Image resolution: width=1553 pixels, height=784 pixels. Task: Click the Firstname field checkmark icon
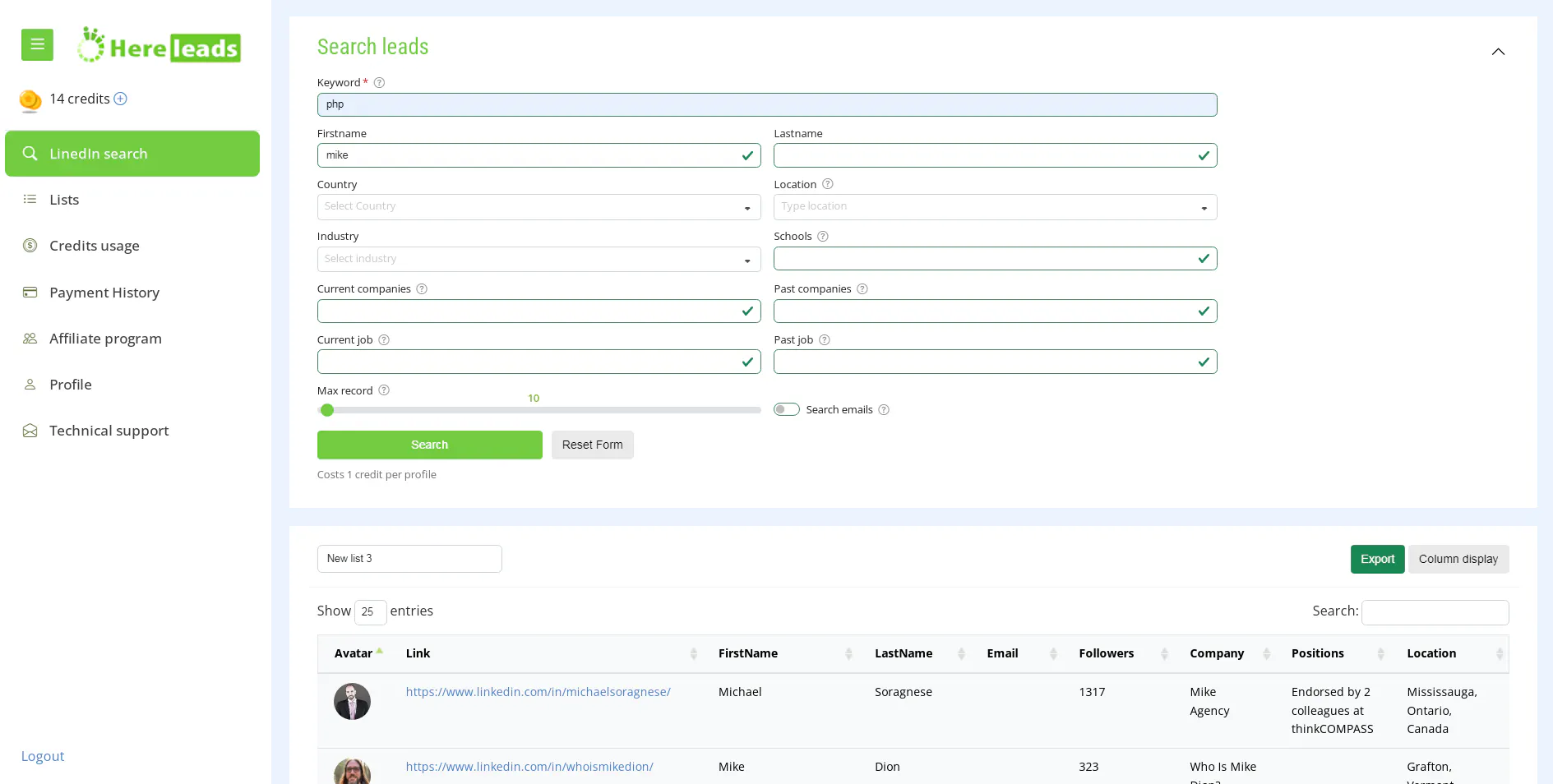click(x=747, y=155)
